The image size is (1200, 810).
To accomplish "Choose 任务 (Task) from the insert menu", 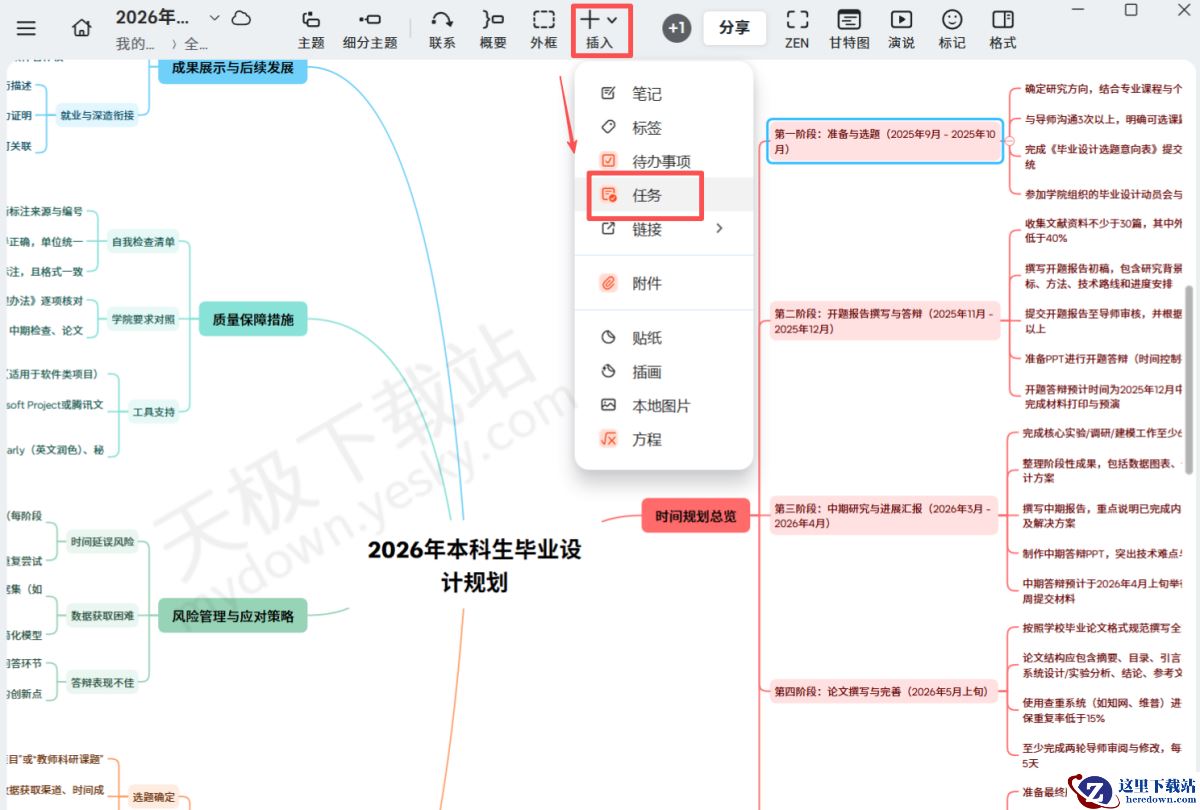I will (648, 195).
